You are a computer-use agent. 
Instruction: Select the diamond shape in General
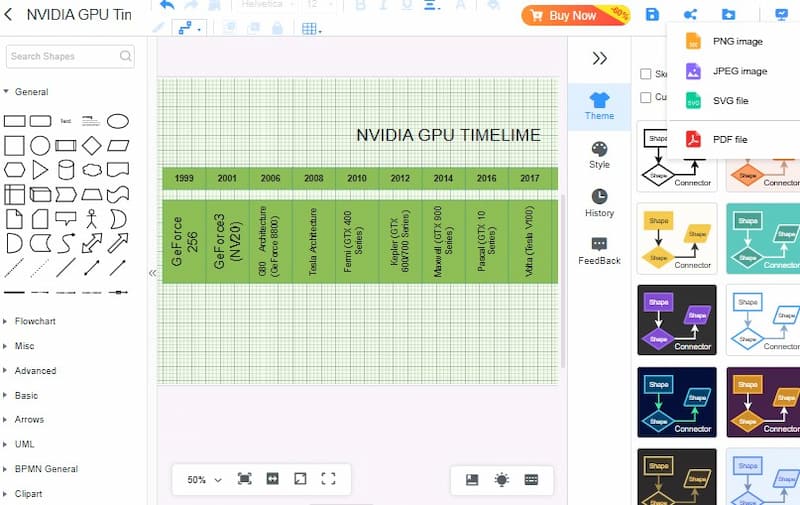click(92, 145)
